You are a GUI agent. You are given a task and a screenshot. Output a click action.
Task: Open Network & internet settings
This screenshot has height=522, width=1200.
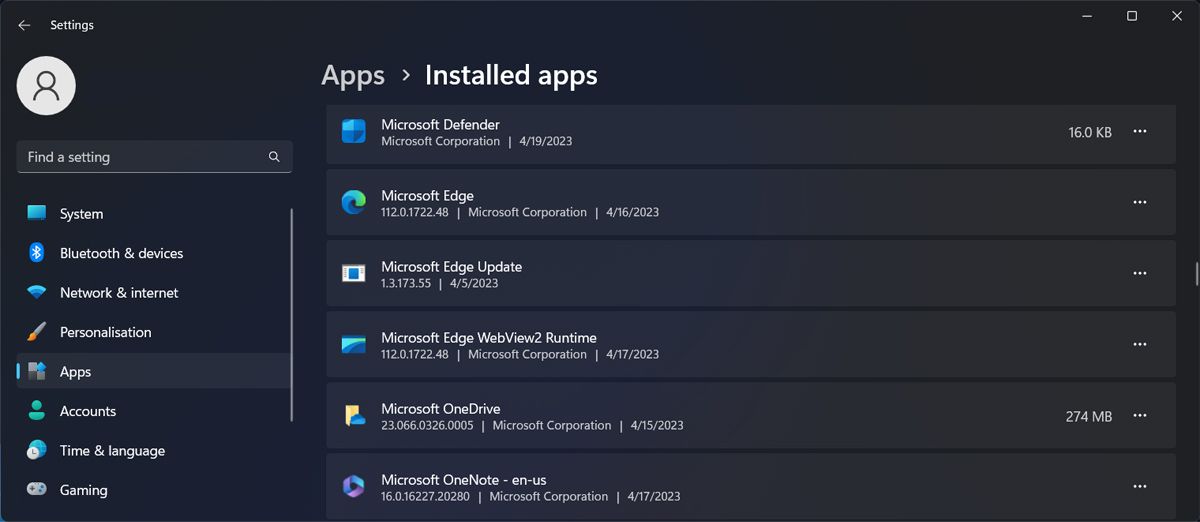[x=118, y=293]
